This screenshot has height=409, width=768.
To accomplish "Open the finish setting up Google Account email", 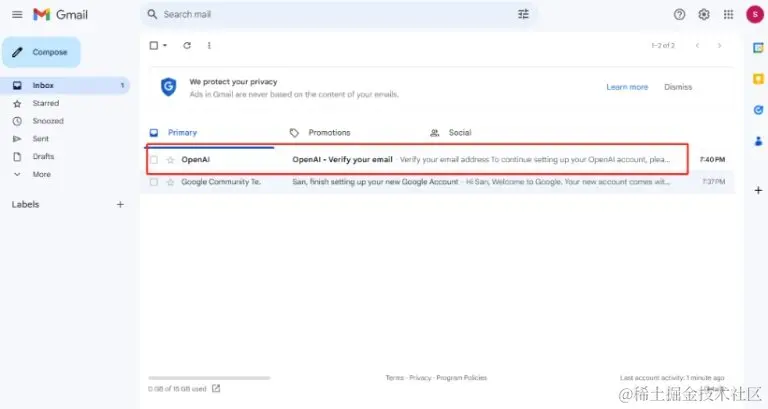I will pyautogui.click(x=375, y=182).
